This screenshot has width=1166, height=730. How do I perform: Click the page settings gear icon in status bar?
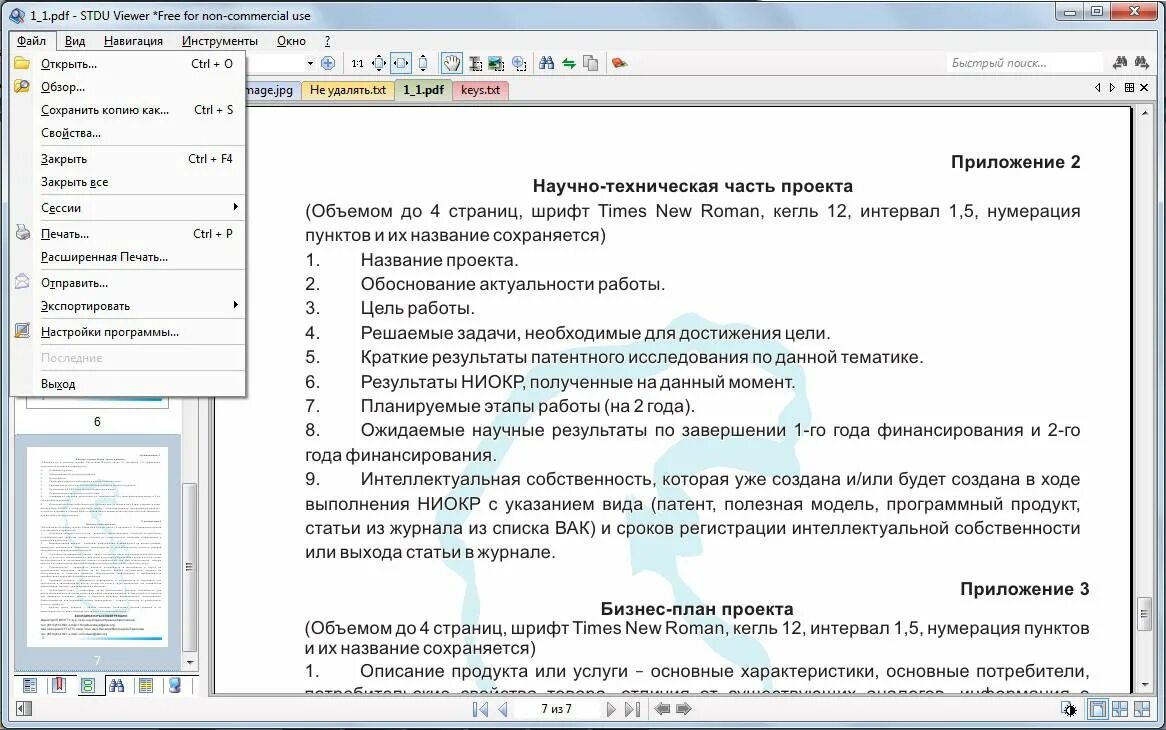(x=1069, y=709)
